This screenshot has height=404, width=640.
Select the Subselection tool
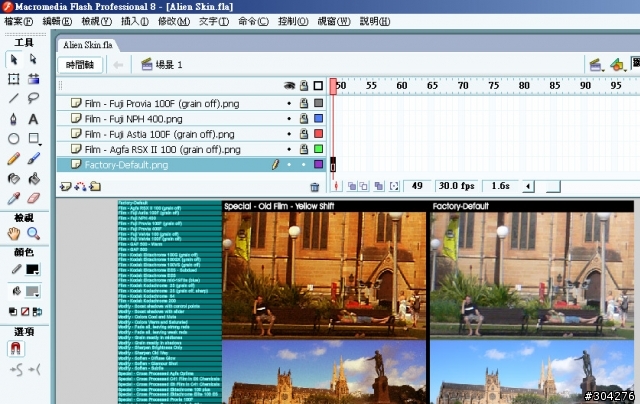coord(33,59)
